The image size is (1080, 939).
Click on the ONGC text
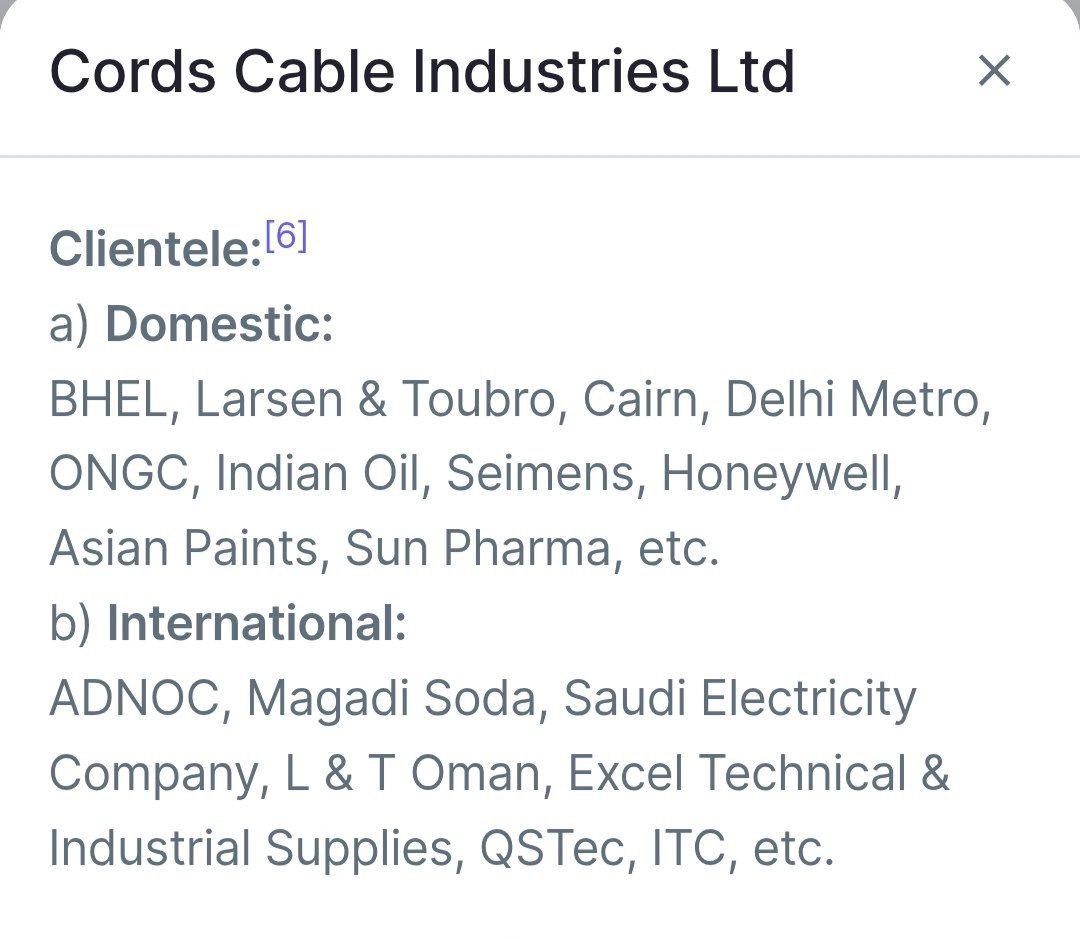[x=119, y=474]
